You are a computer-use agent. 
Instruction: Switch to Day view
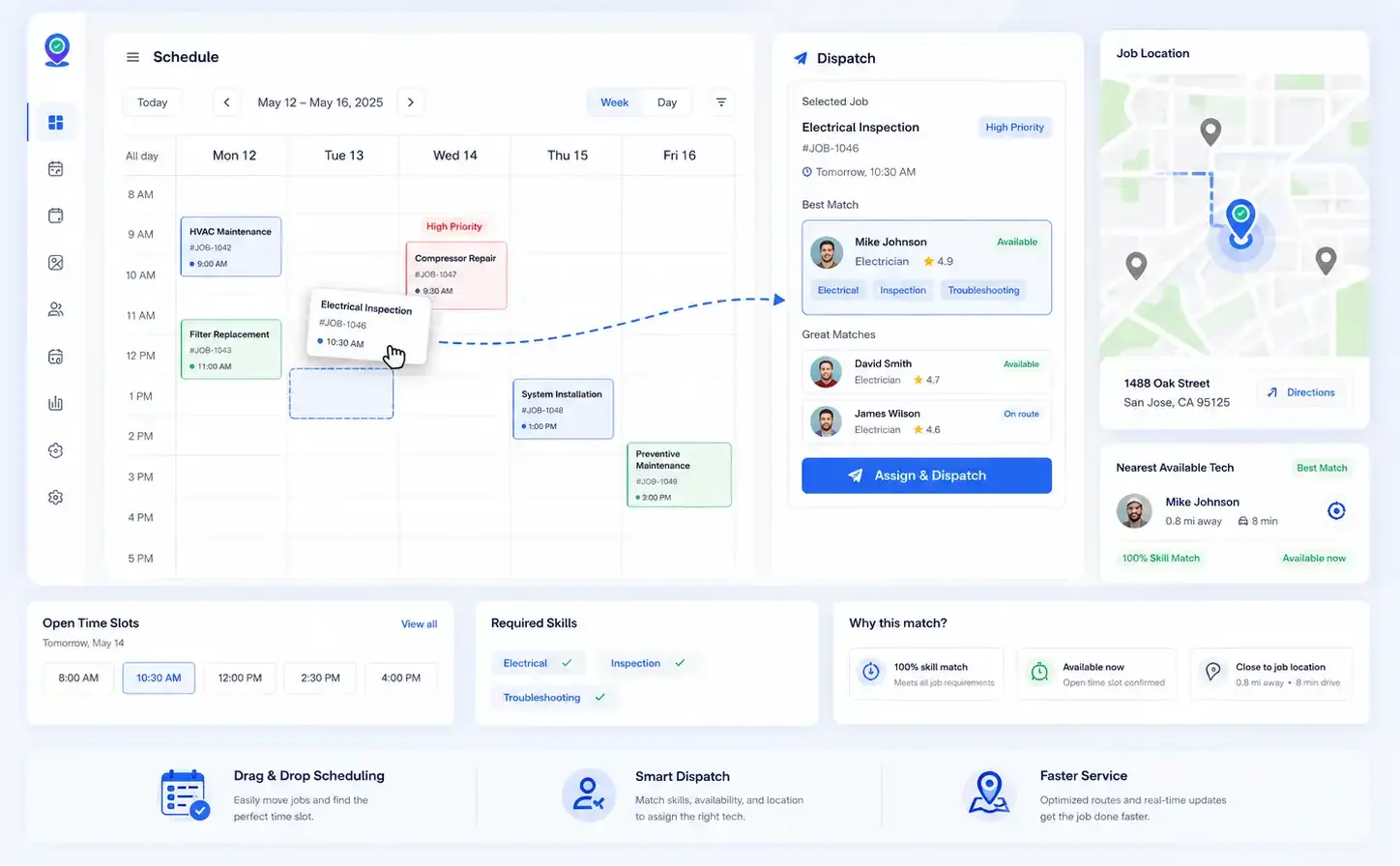pos(667,102)
